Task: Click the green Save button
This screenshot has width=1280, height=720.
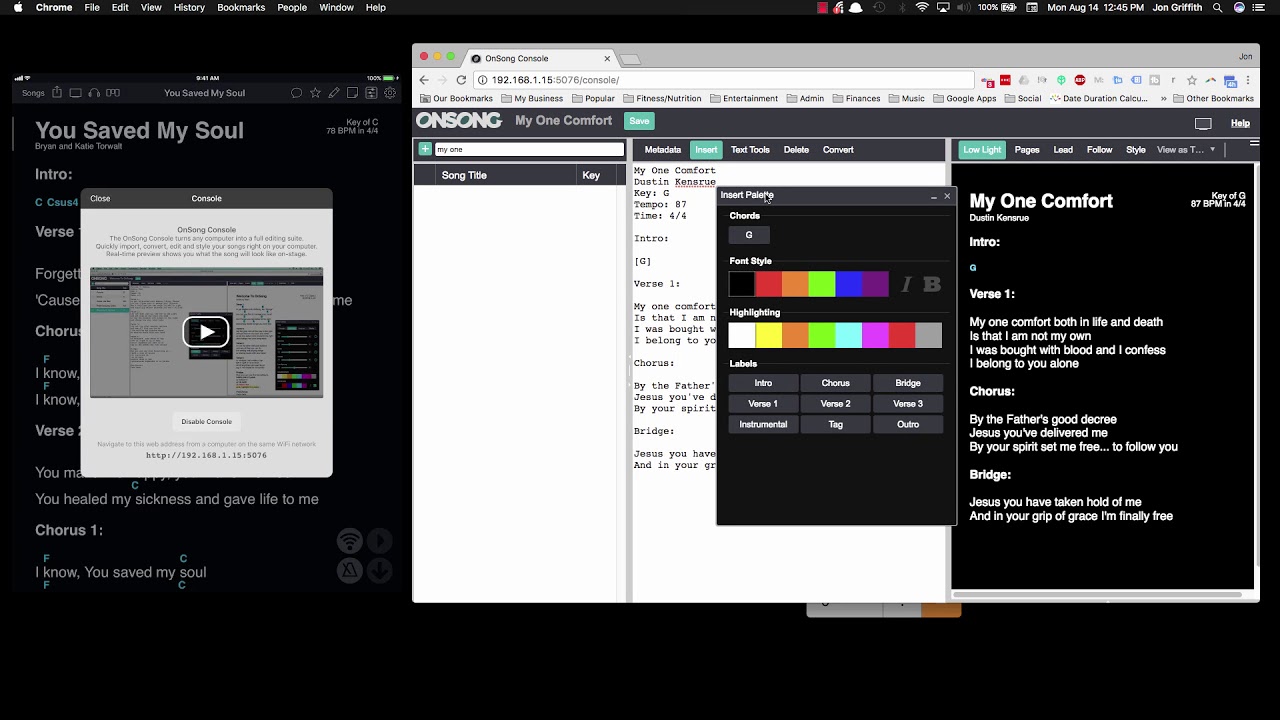Action: tap(639, 121)
